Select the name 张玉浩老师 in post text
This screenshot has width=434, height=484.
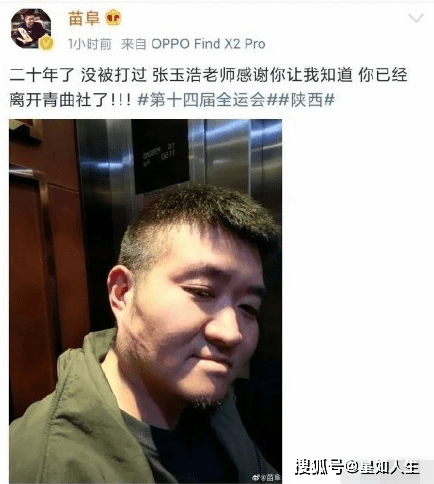point(194,75)
